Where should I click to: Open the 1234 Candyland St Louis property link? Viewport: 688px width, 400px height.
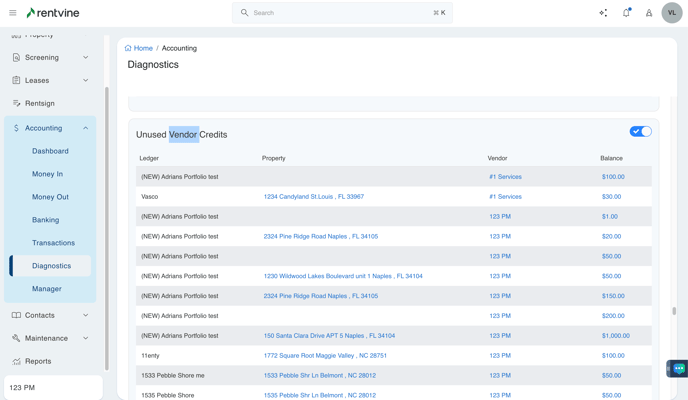click(x=313, y=197)
